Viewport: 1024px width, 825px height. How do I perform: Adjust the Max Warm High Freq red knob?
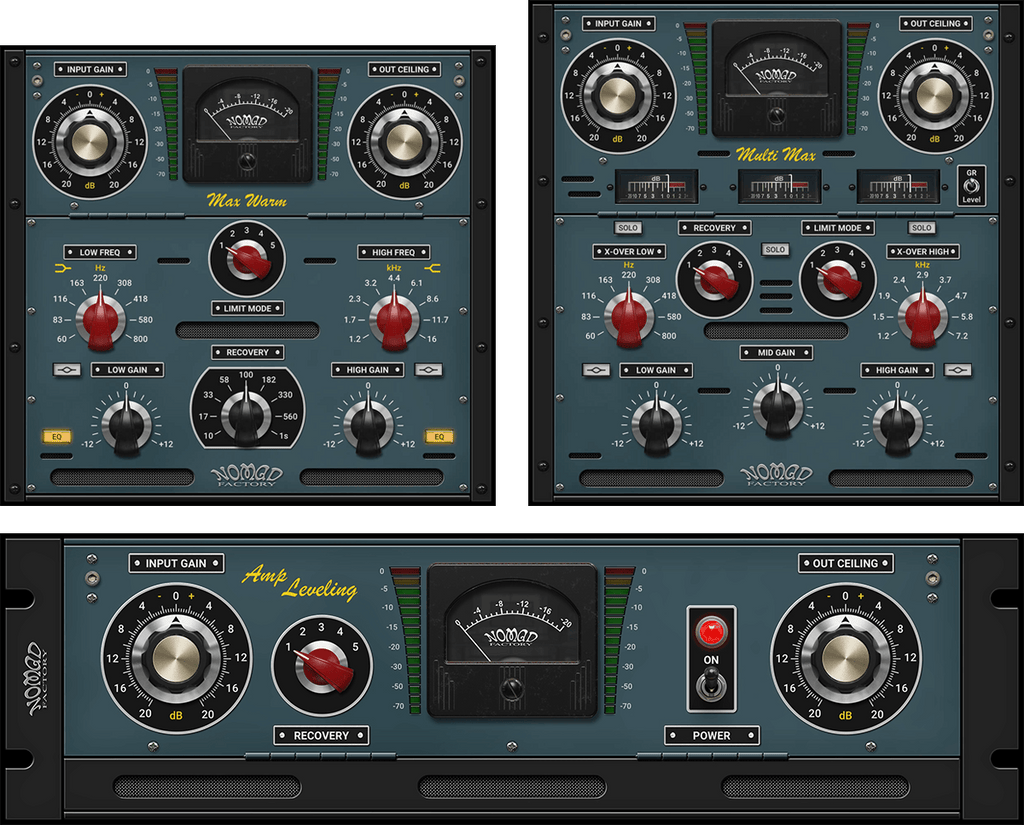(x=394, y=319)
